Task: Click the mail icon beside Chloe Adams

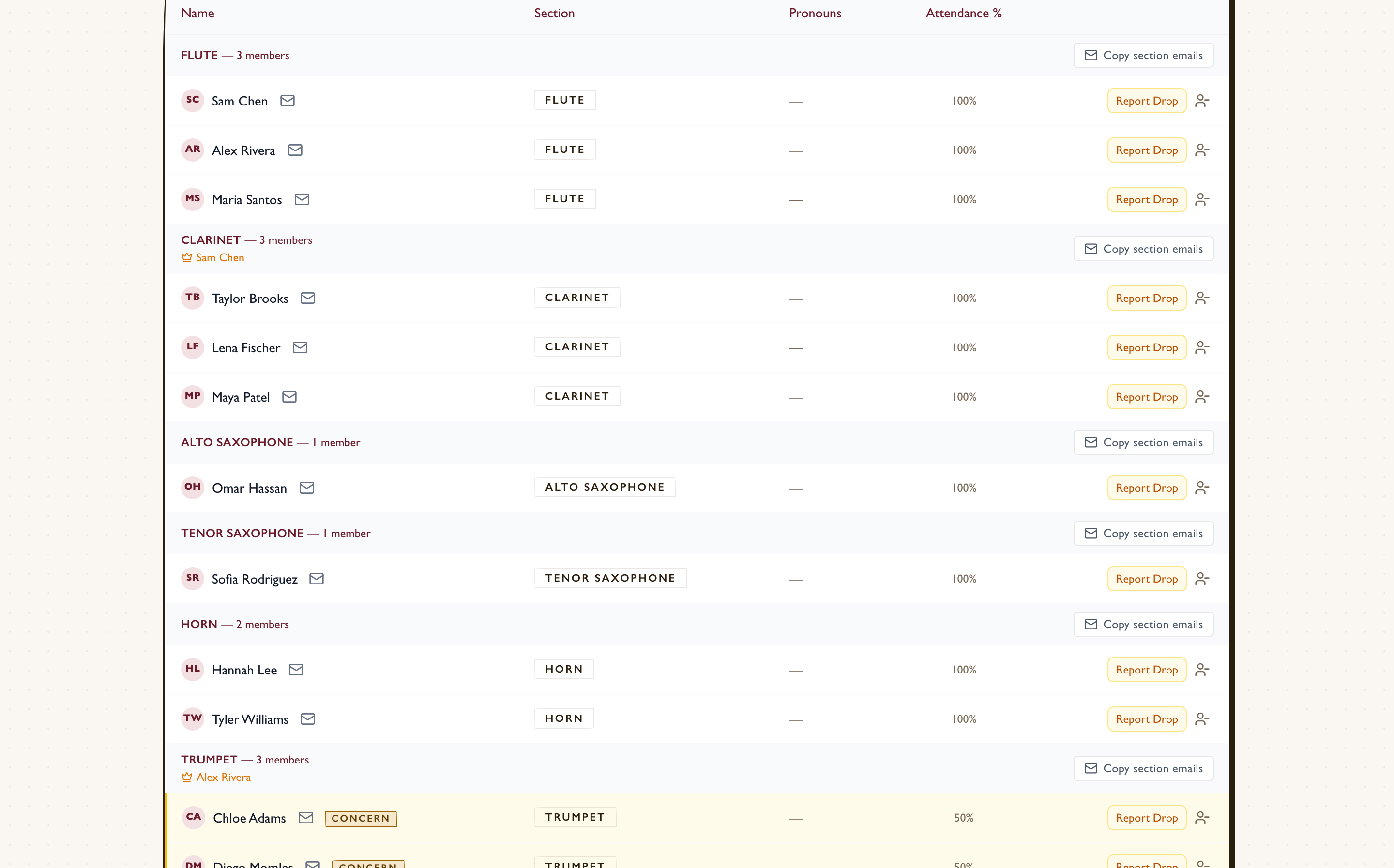Action: (x=306, y=818)
